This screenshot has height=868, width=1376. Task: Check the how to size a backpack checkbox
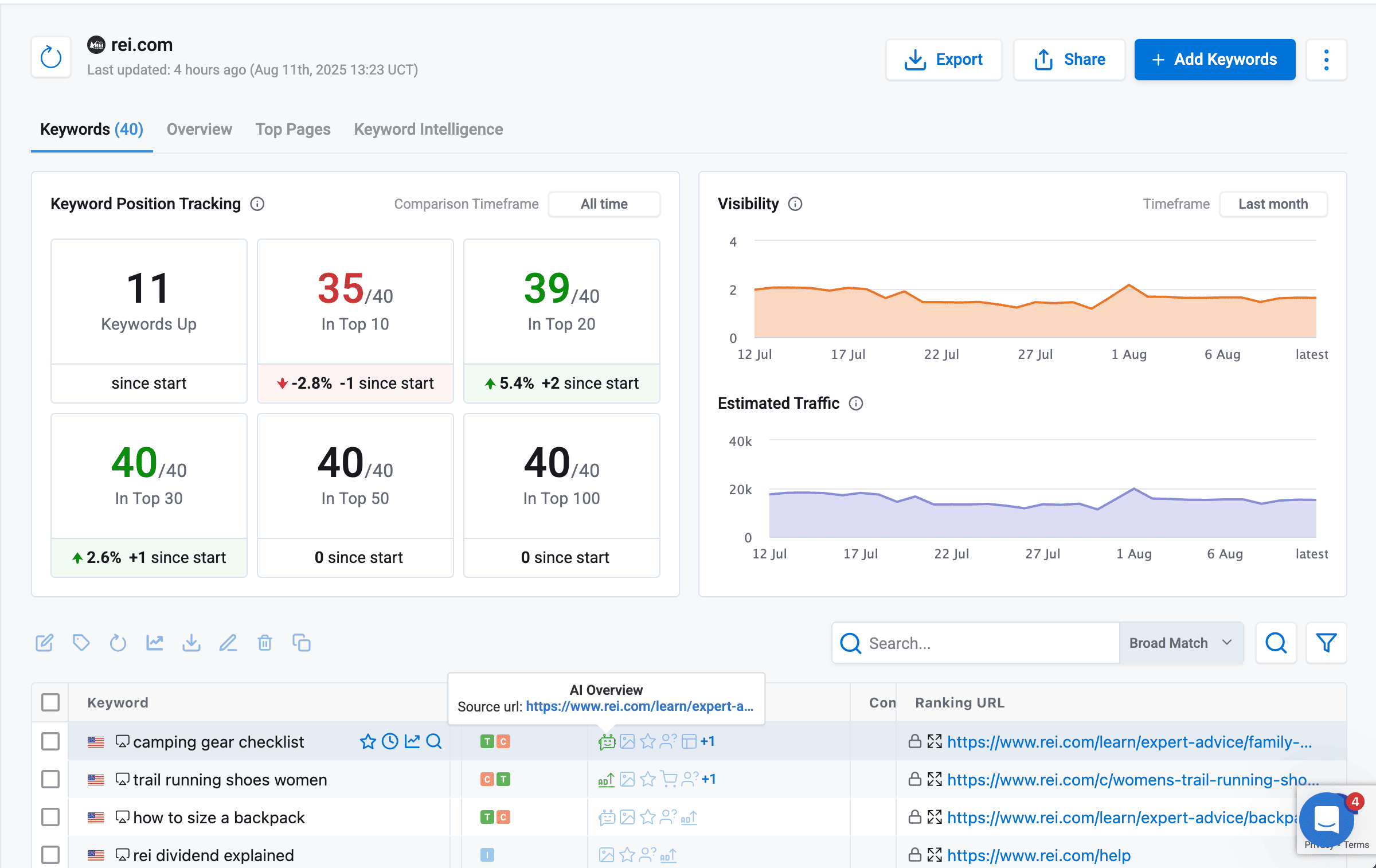[50, 817]
